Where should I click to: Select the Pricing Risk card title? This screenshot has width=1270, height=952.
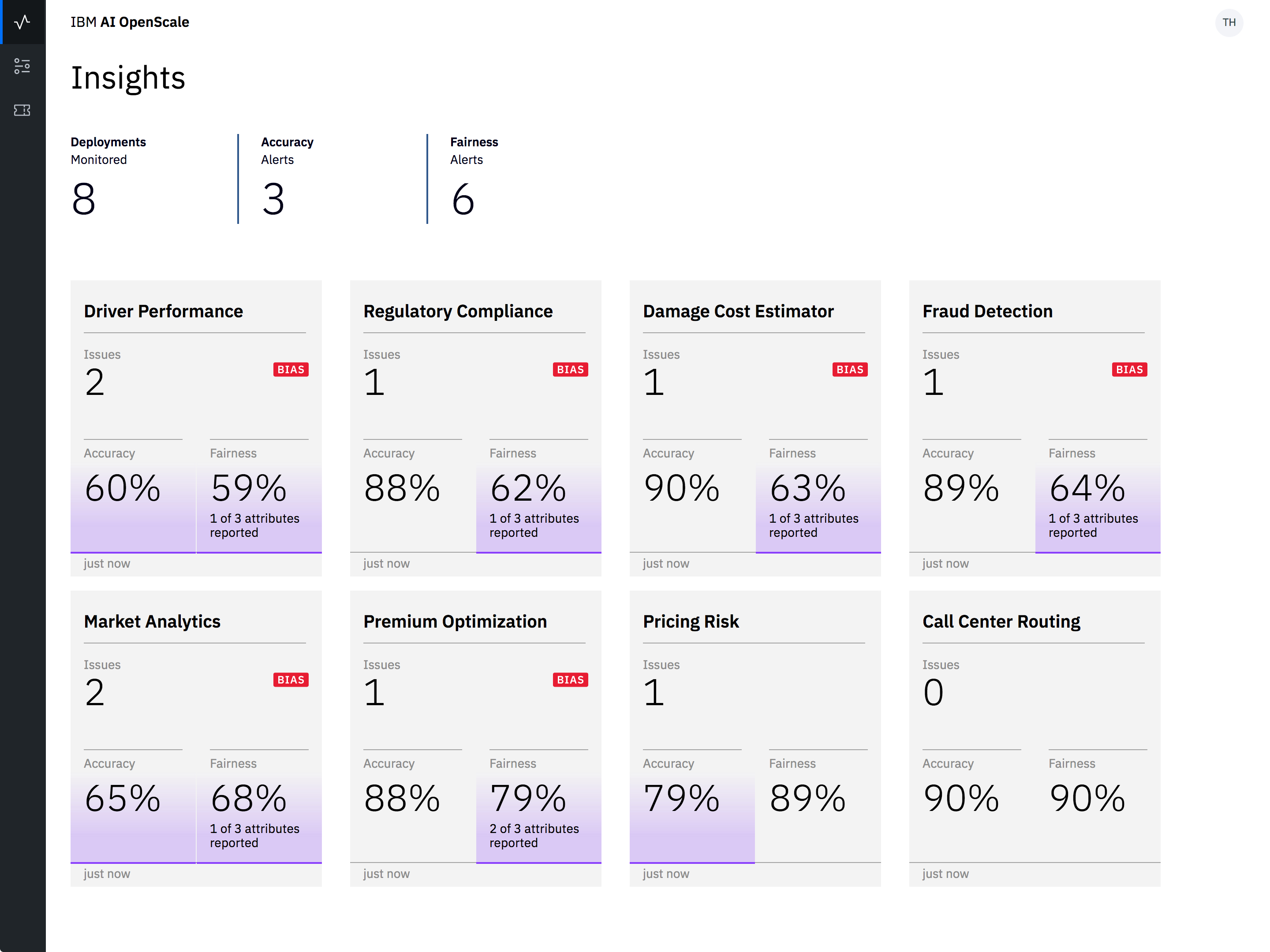coord(691,622)
